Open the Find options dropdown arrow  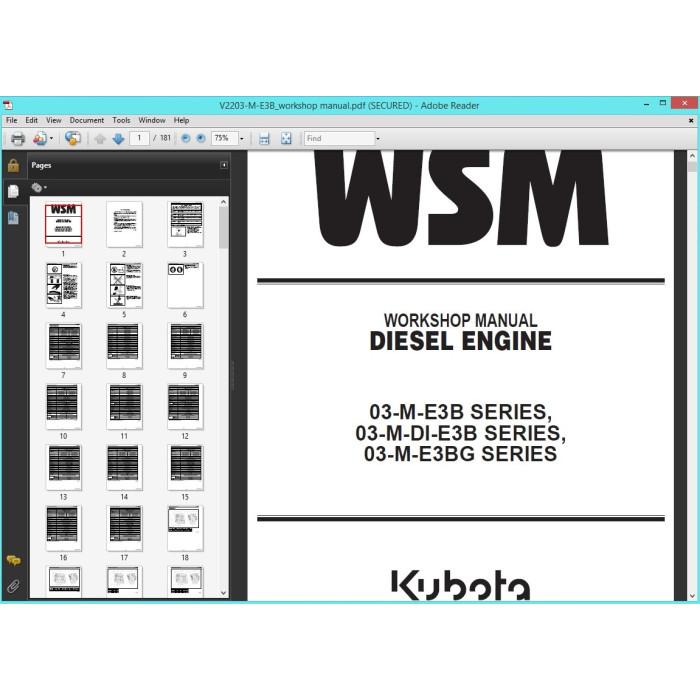tap(378, 139)
